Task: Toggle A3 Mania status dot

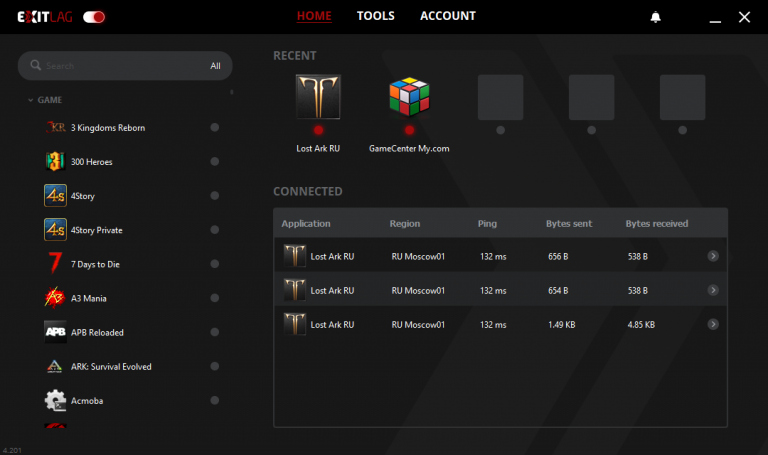Action: [x=215, y=298]
